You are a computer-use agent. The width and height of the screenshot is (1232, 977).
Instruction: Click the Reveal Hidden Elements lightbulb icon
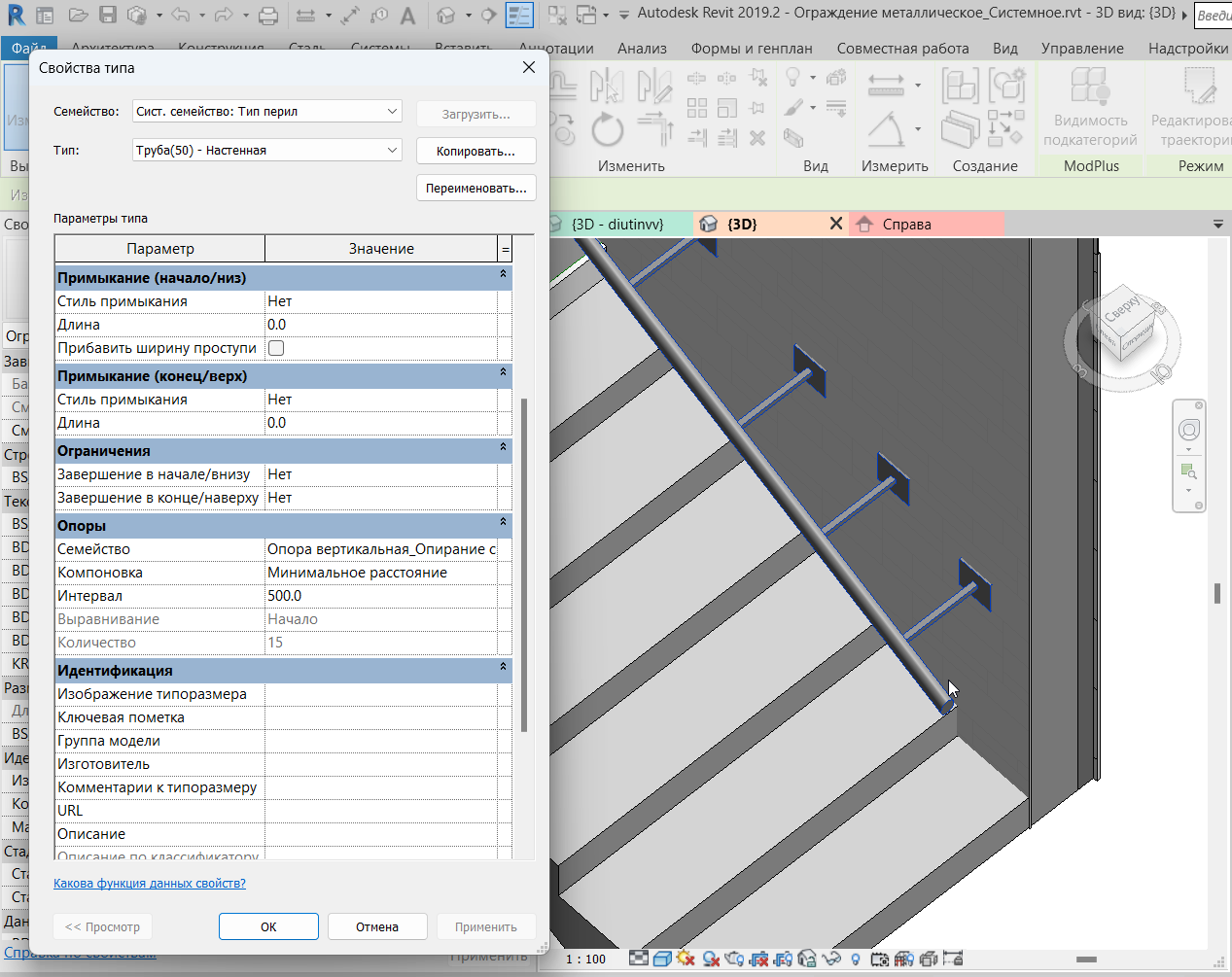tap(856, 960)
